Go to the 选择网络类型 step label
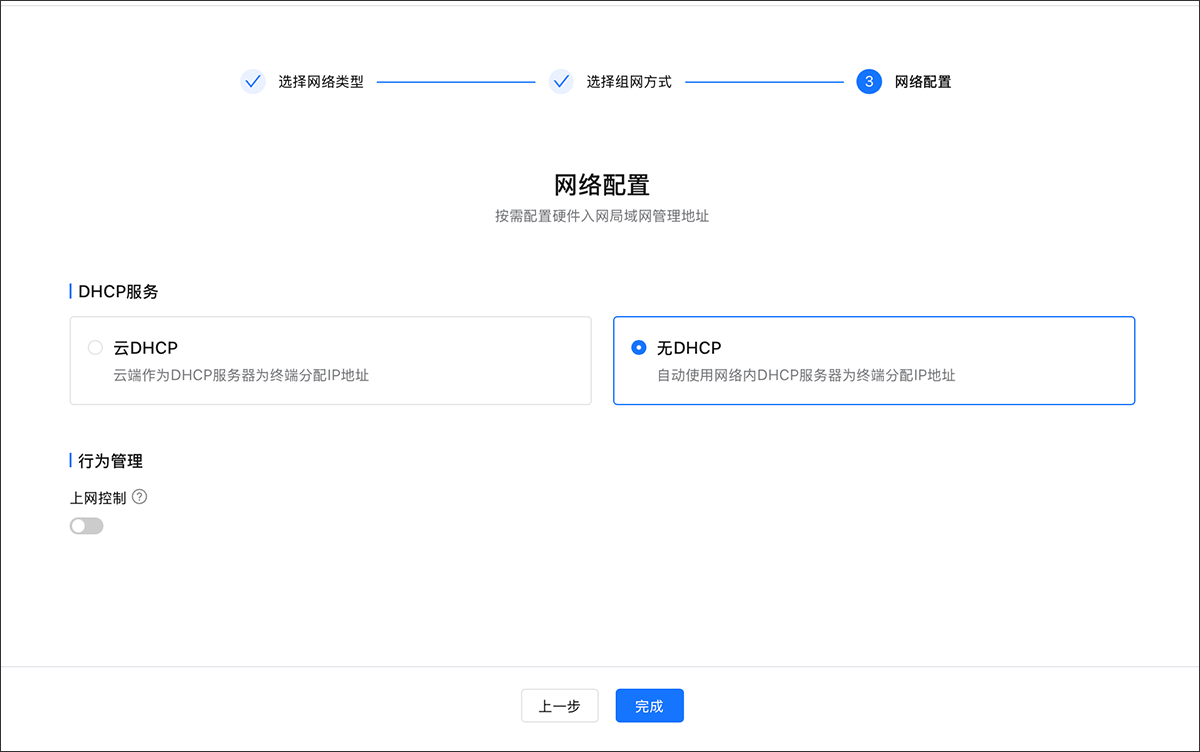This screenshot has width=1200, height=752. (320, 82)
